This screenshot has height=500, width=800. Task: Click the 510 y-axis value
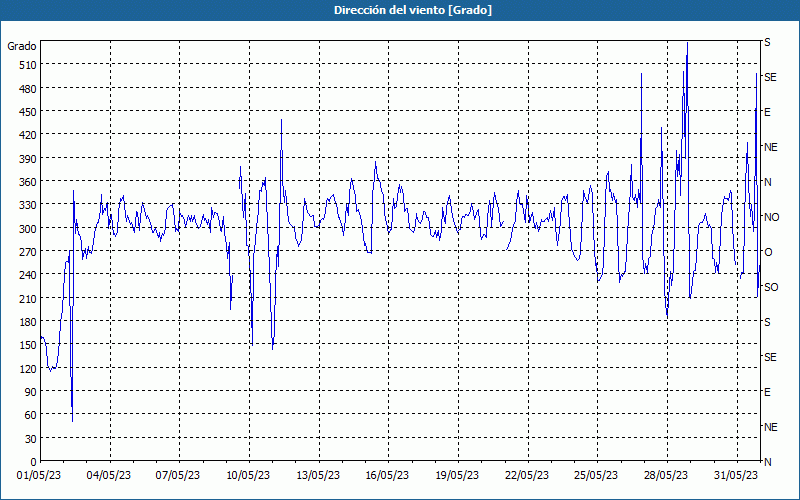(28, 65)
